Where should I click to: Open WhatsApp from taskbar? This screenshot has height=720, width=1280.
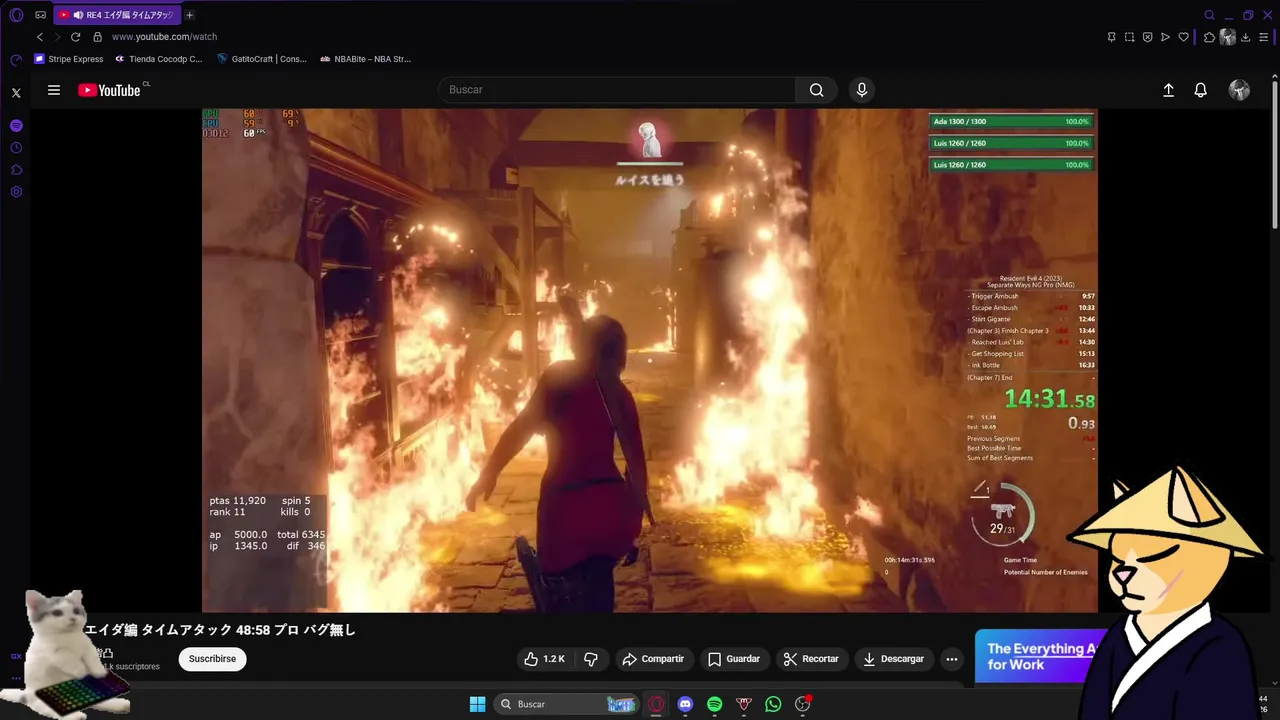coord(773,704)
